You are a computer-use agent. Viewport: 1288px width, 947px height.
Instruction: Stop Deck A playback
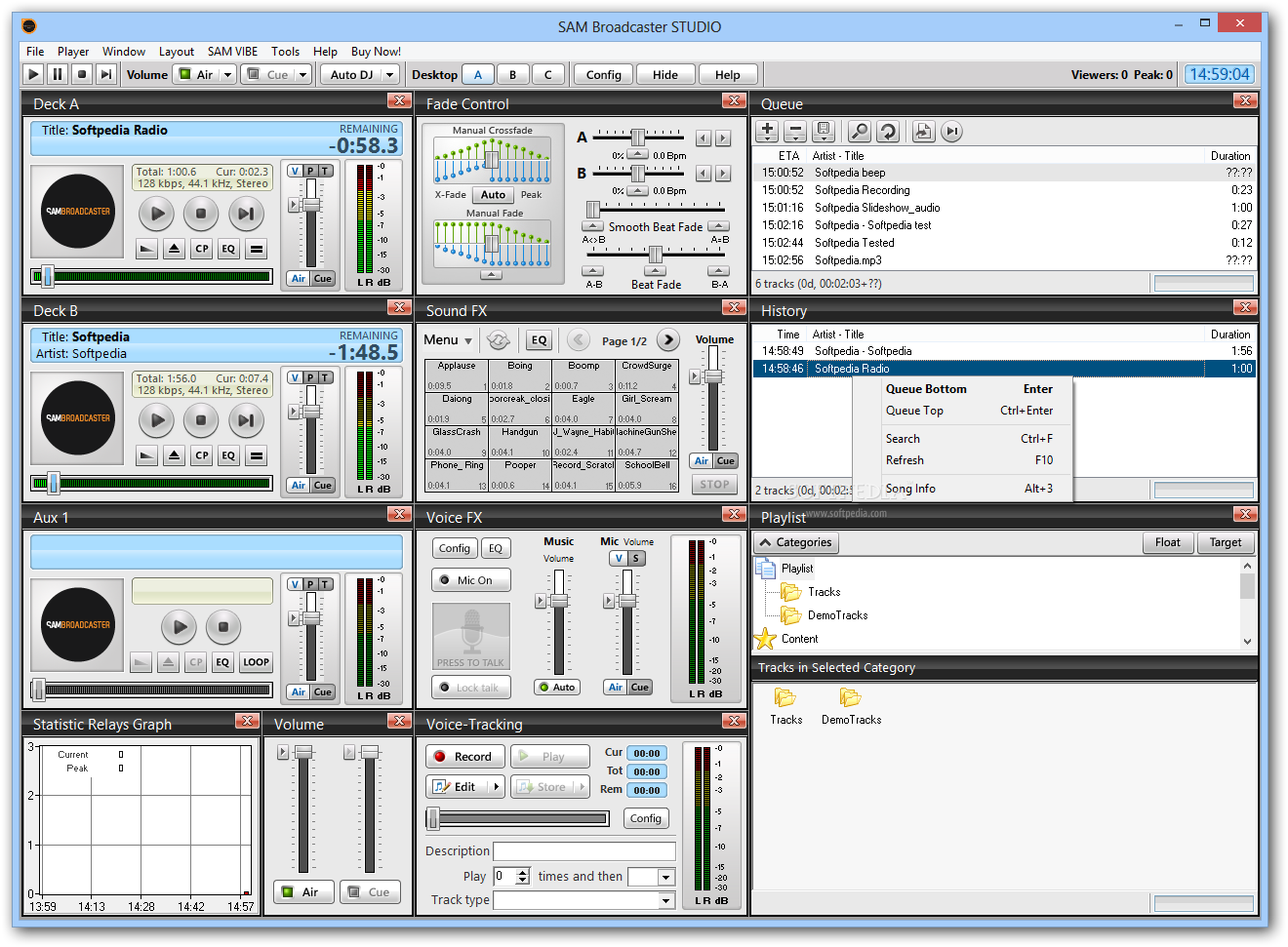[x=201, y=213]
